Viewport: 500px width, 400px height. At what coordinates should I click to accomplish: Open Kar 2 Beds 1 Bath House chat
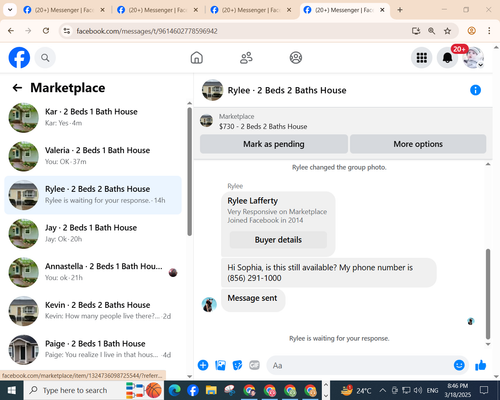[x=93, y=118]
